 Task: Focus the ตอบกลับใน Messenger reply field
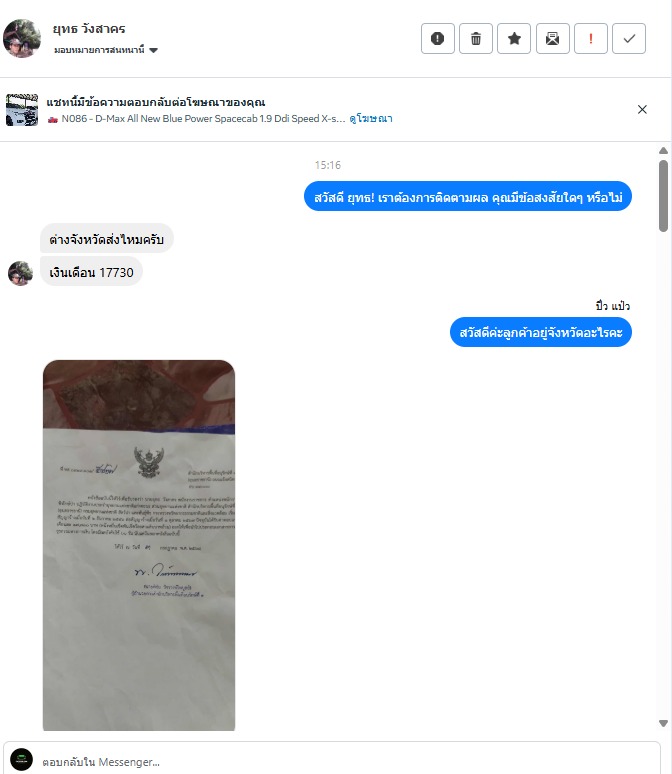(x=346, y=762)
